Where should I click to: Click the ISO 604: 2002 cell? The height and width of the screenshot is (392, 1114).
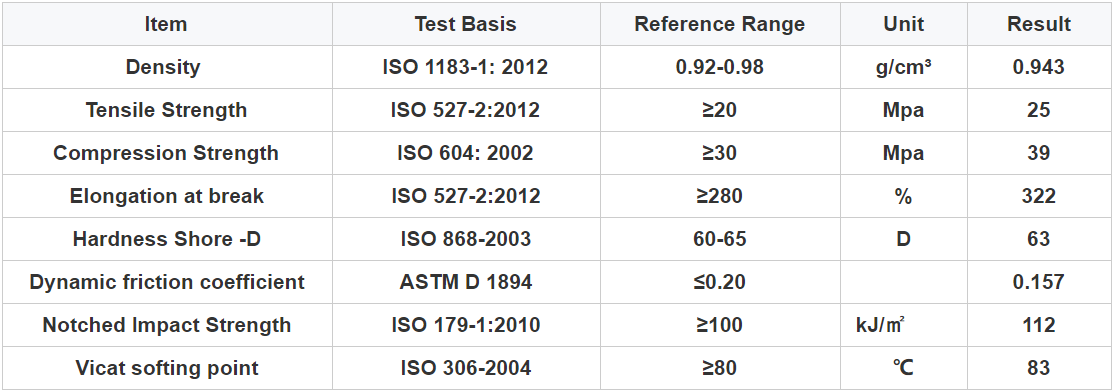pyautogui.click(x=466, y=153)
